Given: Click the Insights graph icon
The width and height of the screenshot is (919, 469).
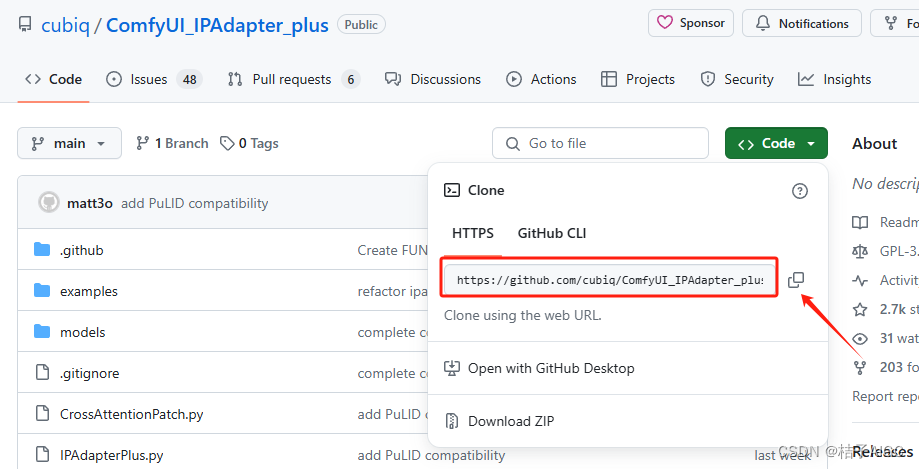Looking at the screenshot, I should point(806,79).
